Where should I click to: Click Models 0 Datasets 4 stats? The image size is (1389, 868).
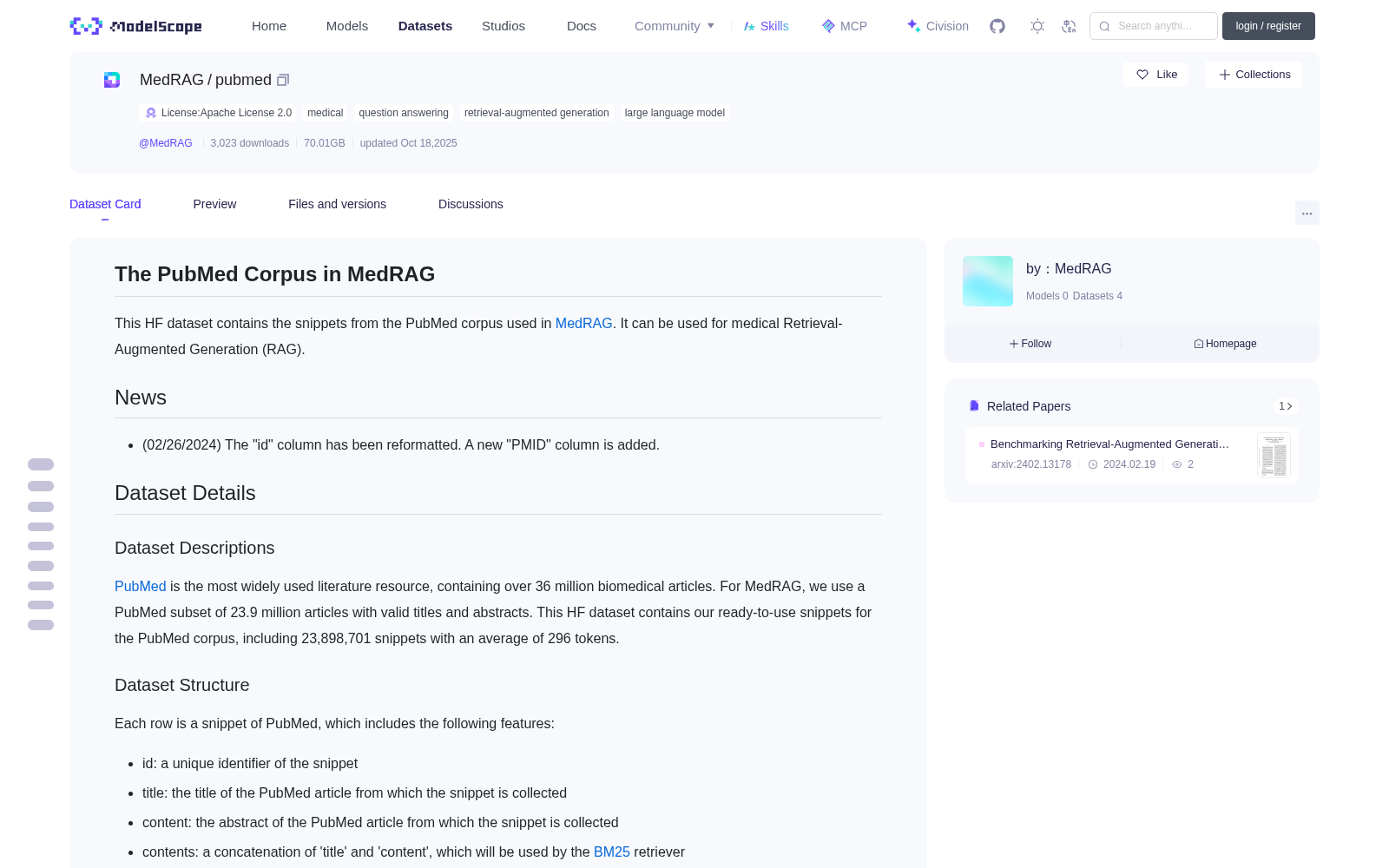pos(1074,296)
